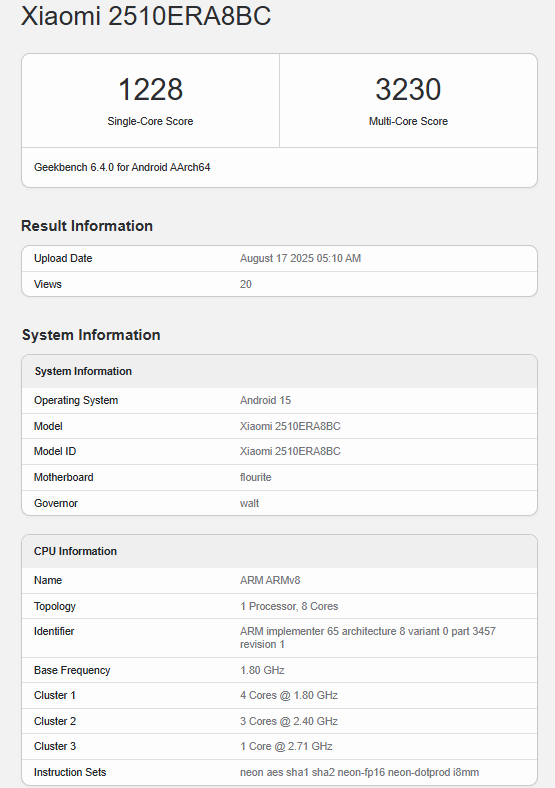This screenshot has height=788, width=555.
Task: Select the 3230 multi-core score value
Action: pos(408,89)
